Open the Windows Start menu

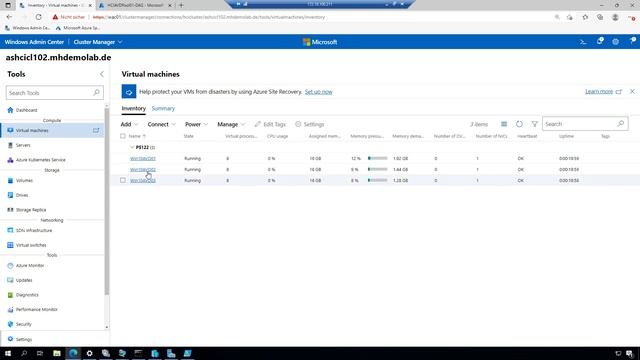tap(8, 353)
